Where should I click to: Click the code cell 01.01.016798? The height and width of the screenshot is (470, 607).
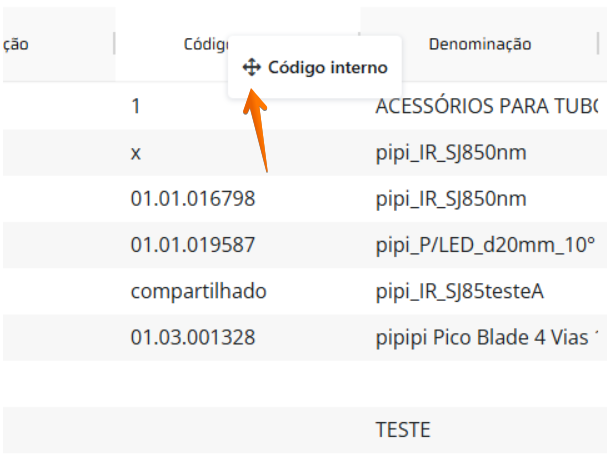[193, 199]
